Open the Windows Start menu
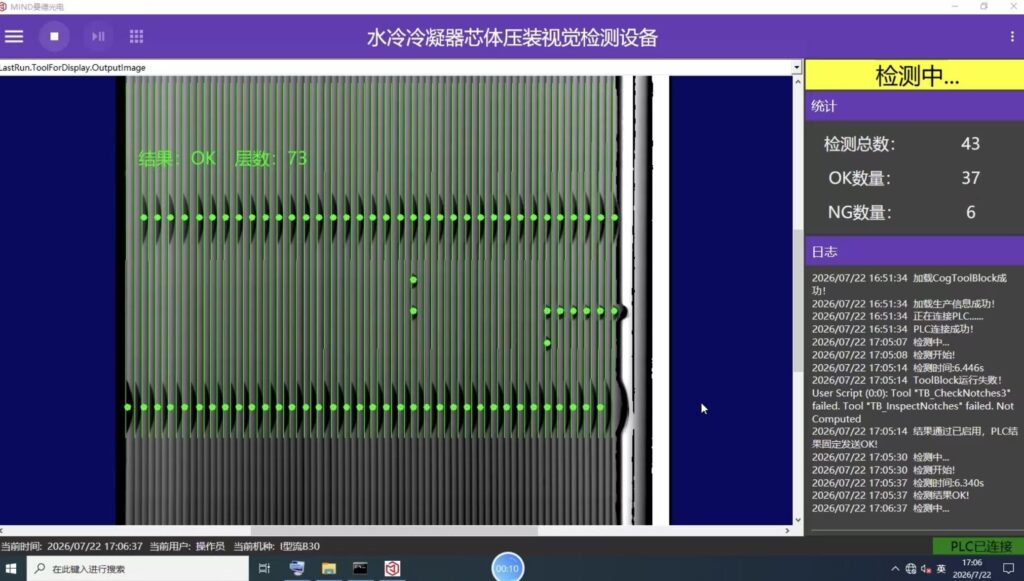This screenshot has width=1024, height=581. point(11,569)
